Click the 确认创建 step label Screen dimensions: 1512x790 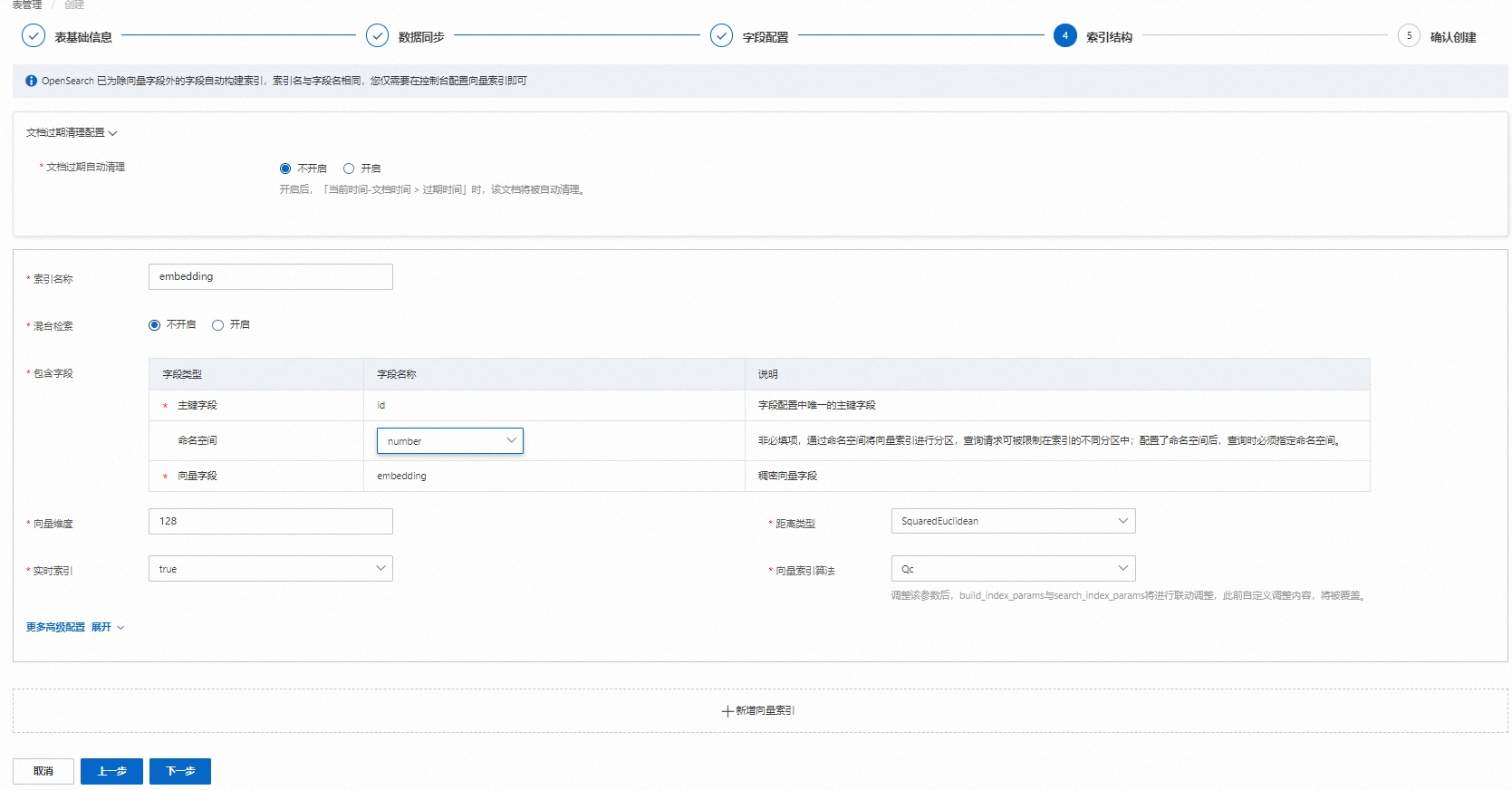pos(1453,37)
